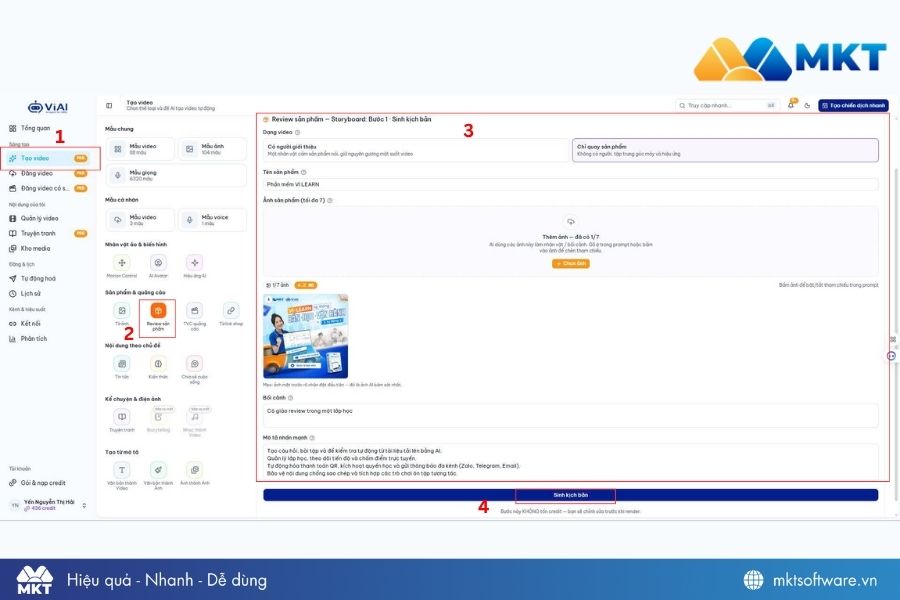Select the TVC quảng cáo tool
900x600 pixels.
click(x=195, y=316)
